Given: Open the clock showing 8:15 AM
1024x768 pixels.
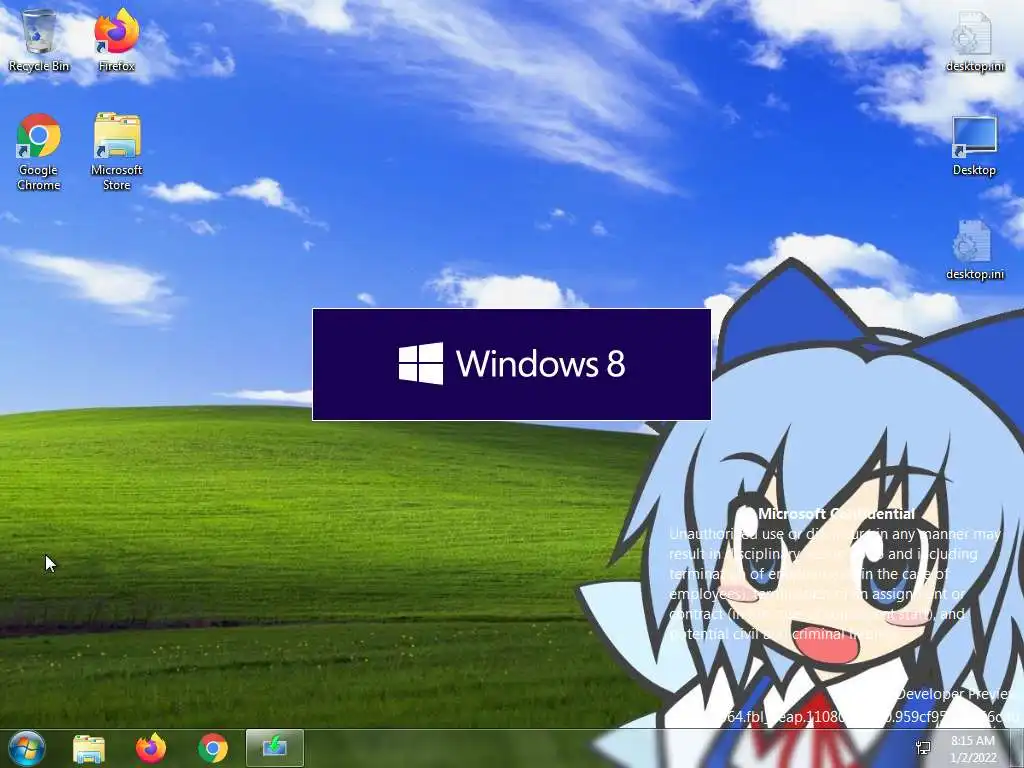Looking at the screenshot, I should pos(973,749).
